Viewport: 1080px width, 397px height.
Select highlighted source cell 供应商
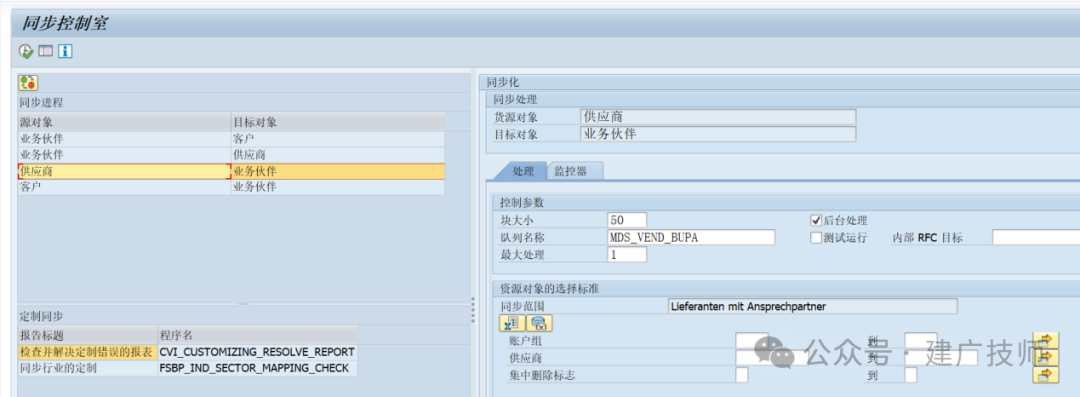pyautogui.click(x=124, y=171)
